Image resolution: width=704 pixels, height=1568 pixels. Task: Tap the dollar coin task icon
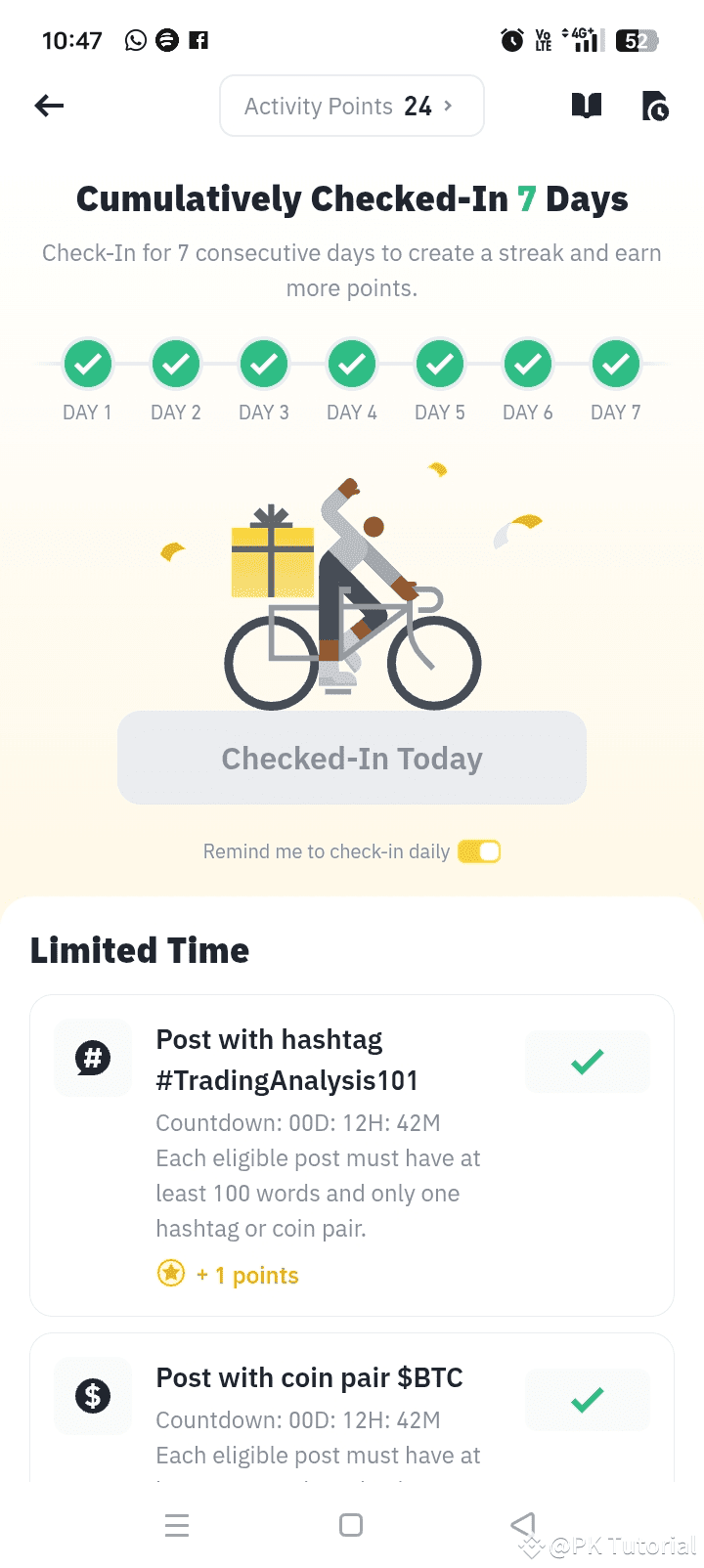(x=93, y=1396)
